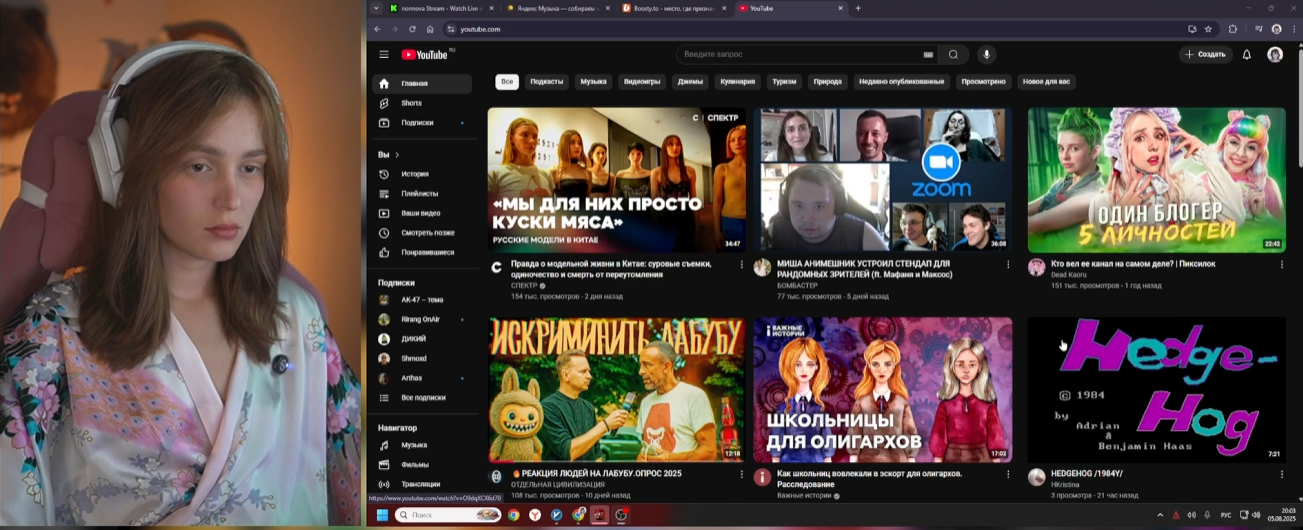This screenshot has height=530, width=1303.
Task: Open Понравившиеся in the sidebar
Action: pyautogui.click(x=422, y=253)
